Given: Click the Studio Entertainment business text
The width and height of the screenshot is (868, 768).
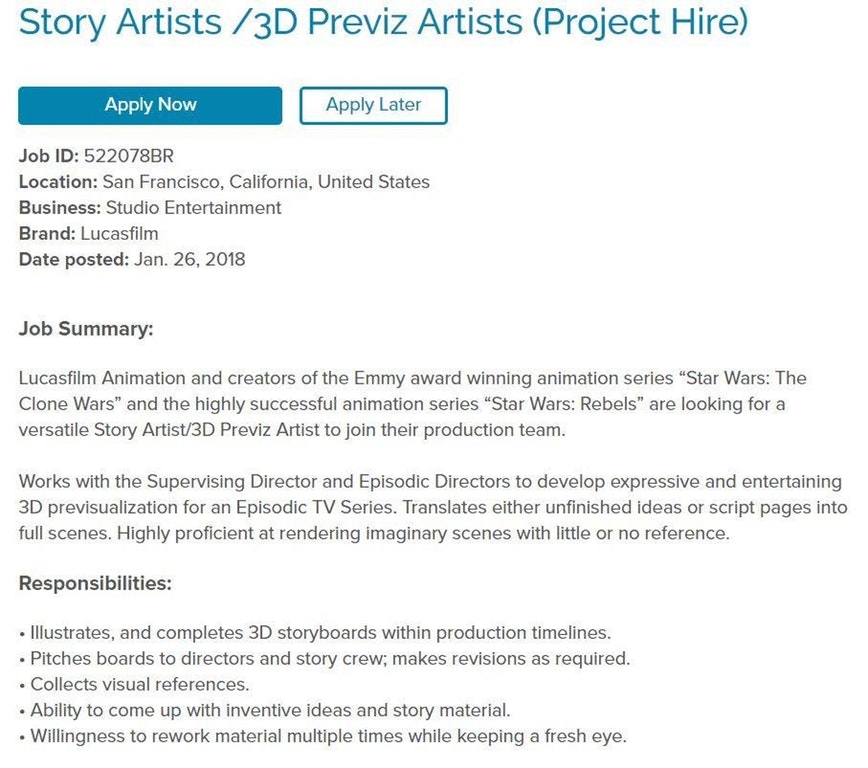Looking at the screenshot, I should (x=194, y=208).
